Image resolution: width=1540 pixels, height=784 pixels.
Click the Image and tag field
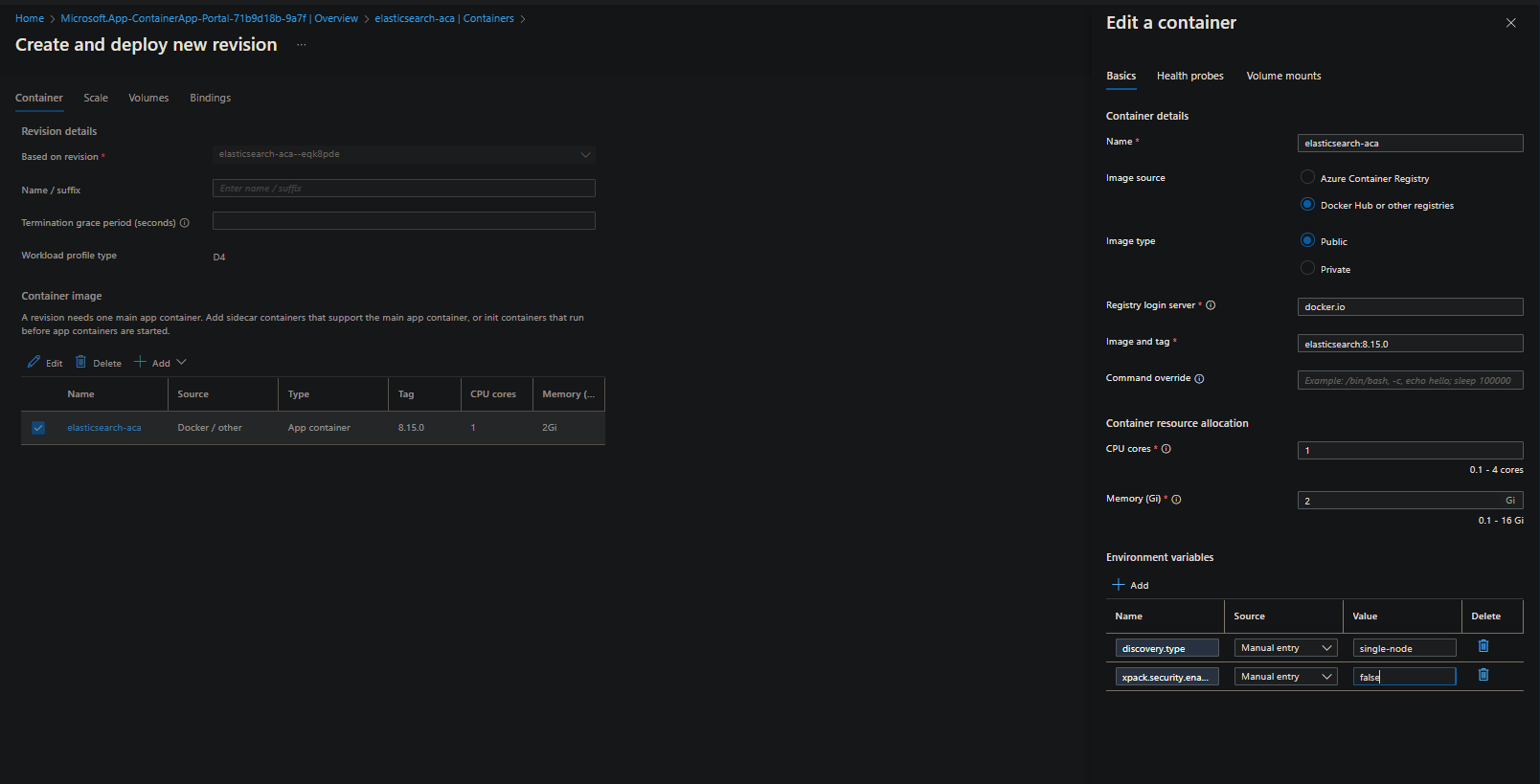click(x=1410, y=344)
